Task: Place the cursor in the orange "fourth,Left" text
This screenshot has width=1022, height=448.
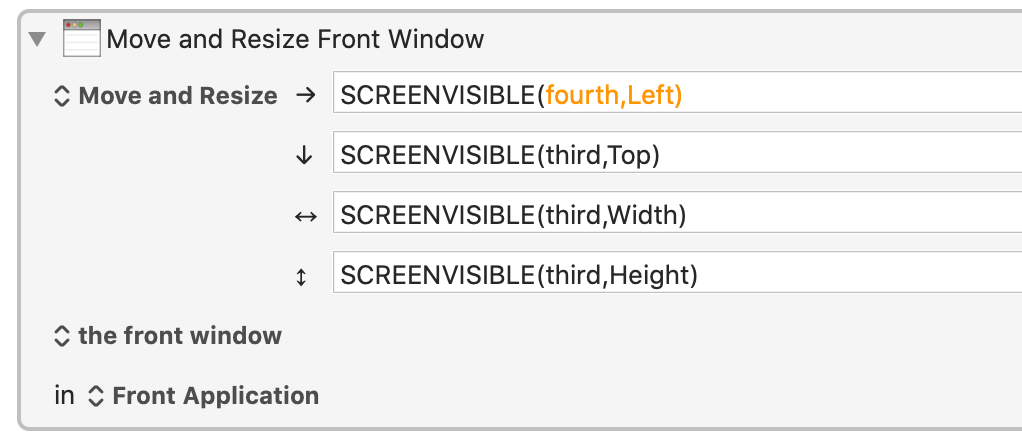Action: tap(614, 96)
